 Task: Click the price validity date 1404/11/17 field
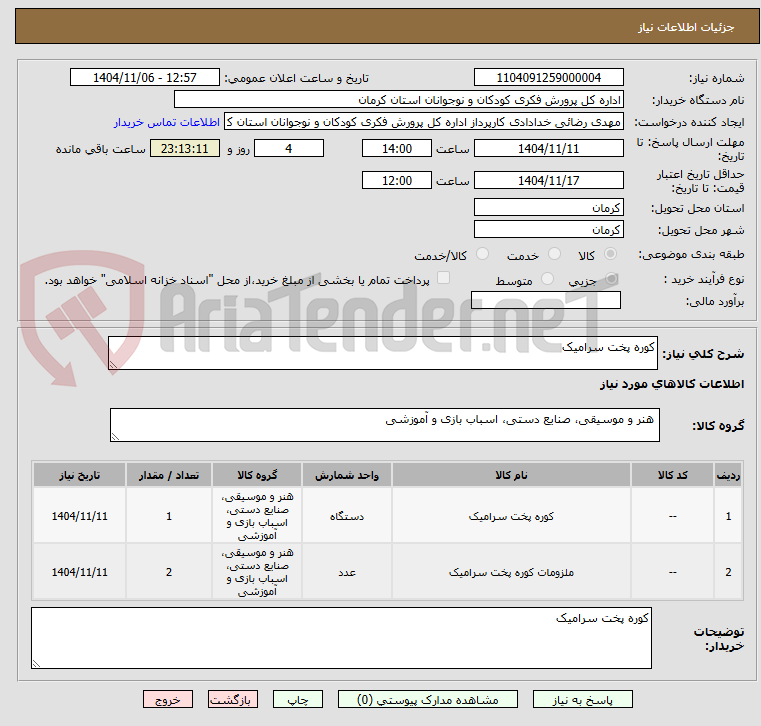[x=548, y=181]
